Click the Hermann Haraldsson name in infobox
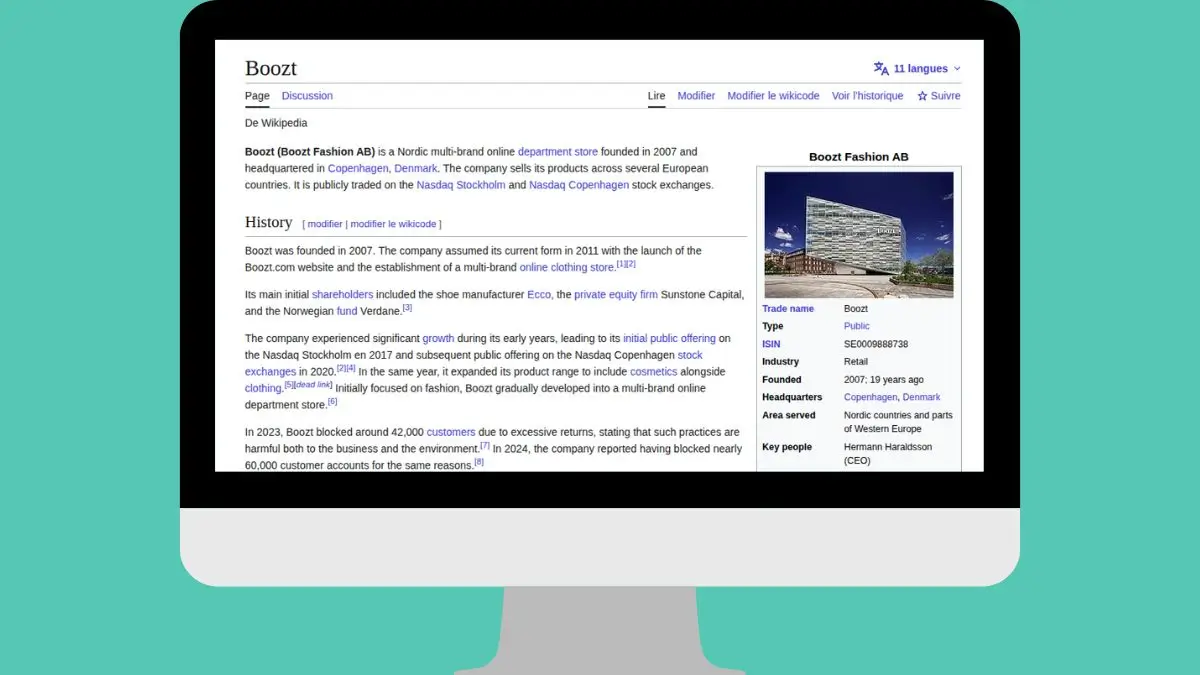This screenshot has height=675, width=1200. [886, 447]
